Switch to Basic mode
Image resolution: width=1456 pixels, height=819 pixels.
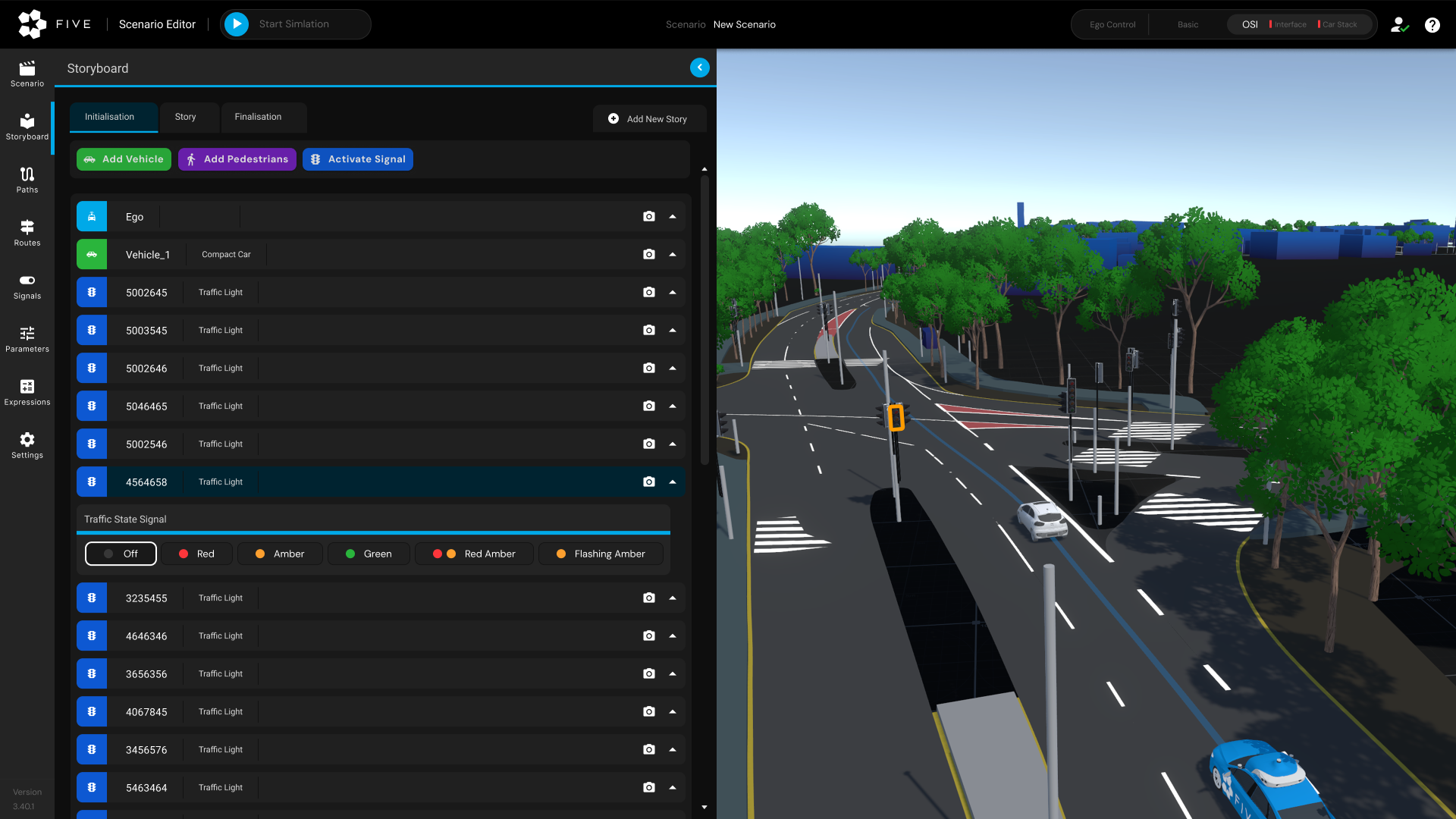pyautogui.click(x=1188, y=24)
